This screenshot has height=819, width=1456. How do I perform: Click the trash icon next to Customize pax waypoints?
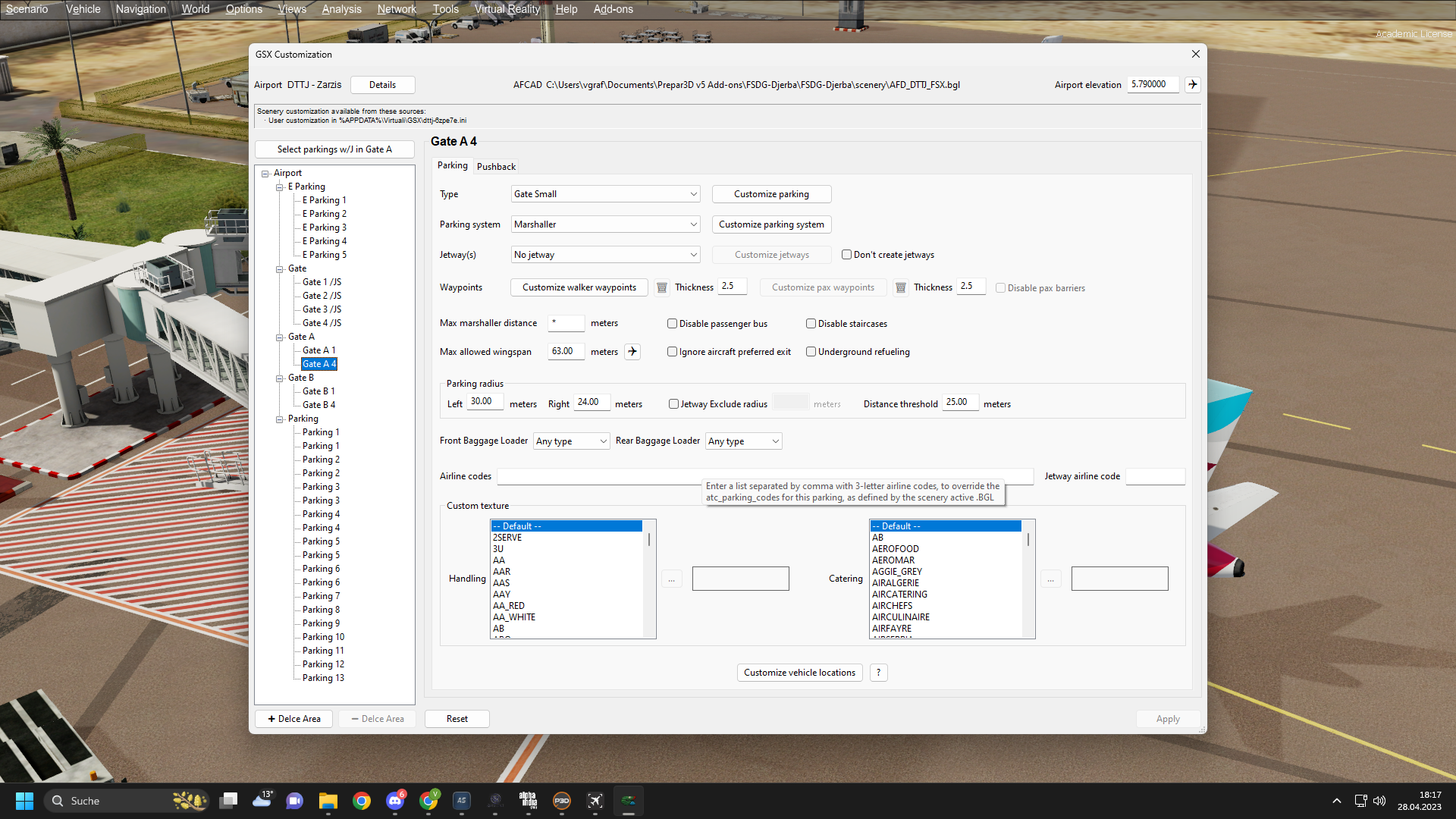(x=900, y=287)
